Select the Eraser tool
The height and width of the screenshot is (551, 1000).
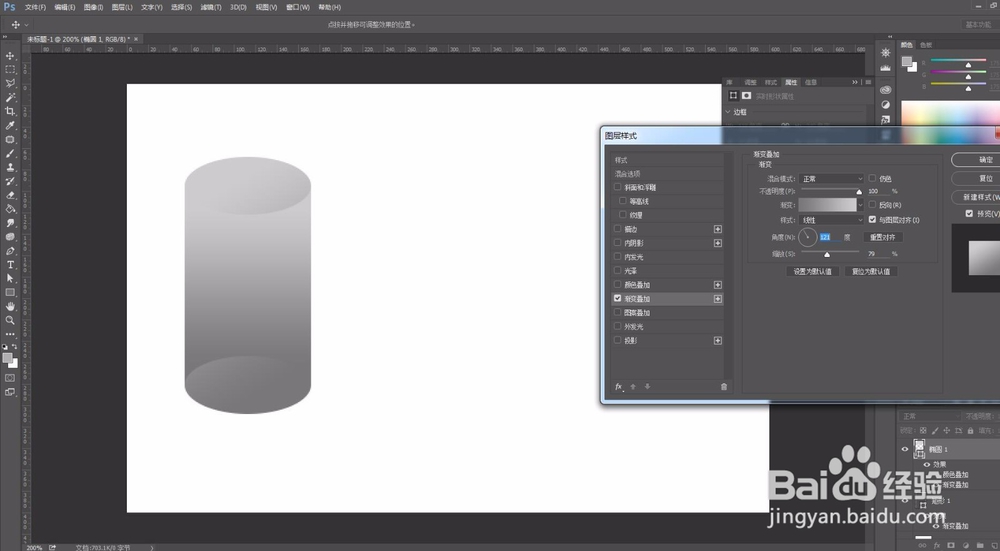click(10, 195)
